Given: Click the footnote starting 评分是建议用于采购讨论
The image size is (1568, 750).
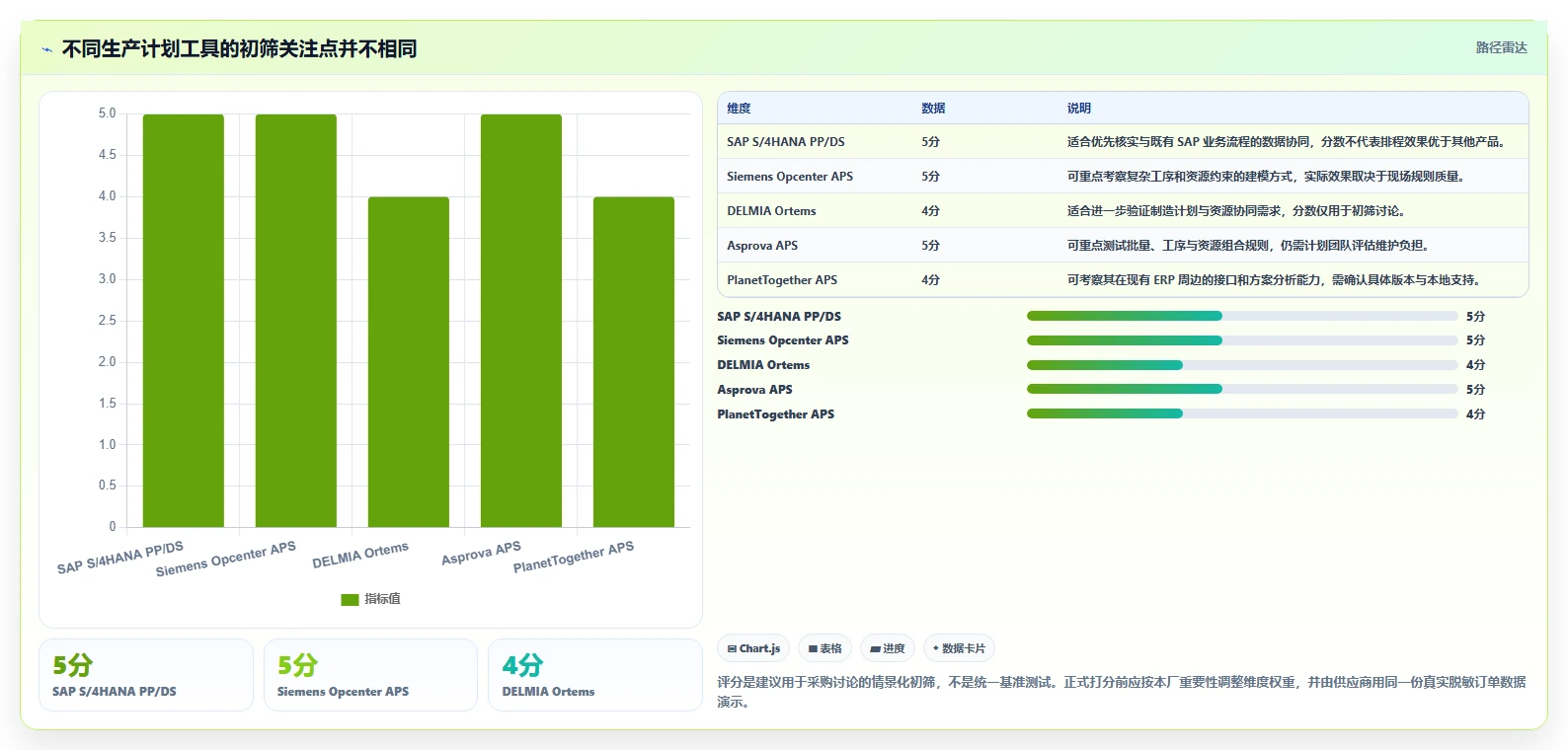Looking at the screenshot, I should point(1122,692).
